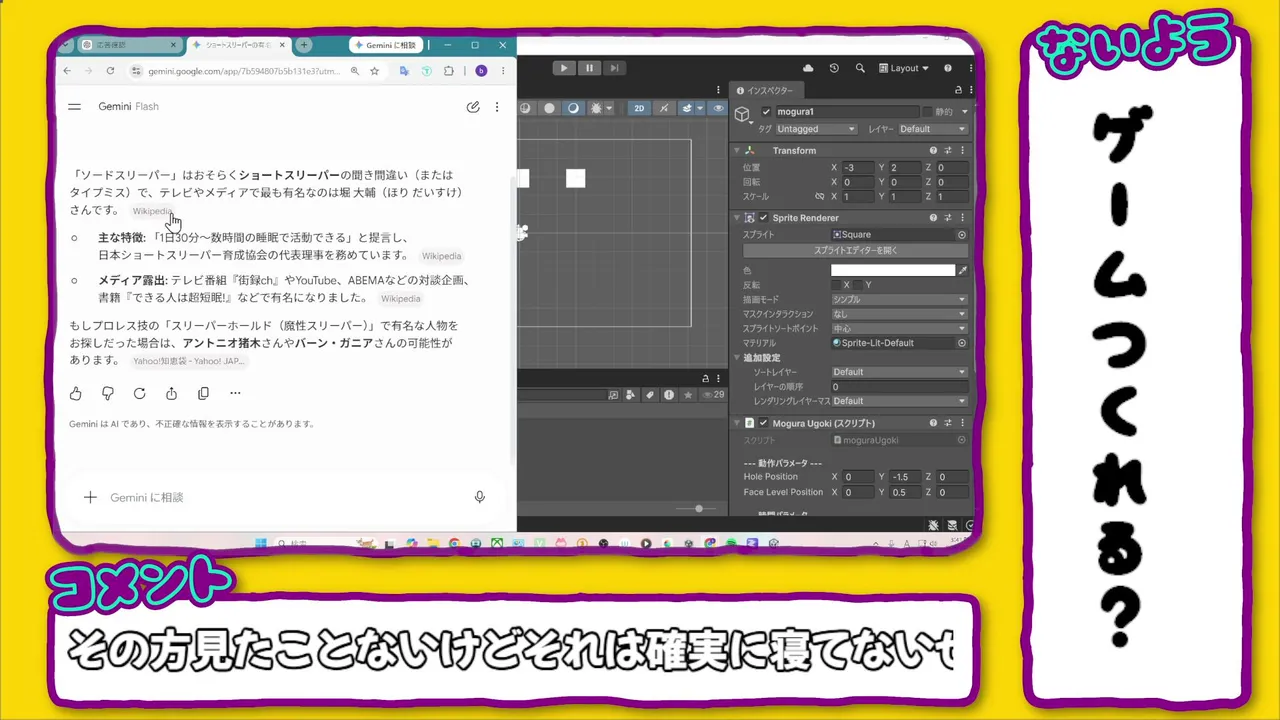The image size is (1280, 720).
Task: Toggle Sprite Renderer enabled checkbox
Action: click(764, 218)
